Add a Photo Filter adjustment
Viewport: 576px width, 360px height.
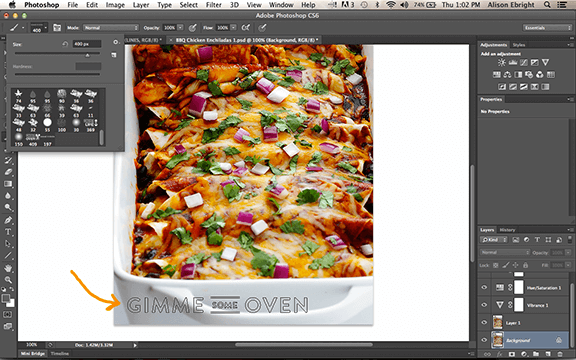pyautogui.click(x=529, y=75)
